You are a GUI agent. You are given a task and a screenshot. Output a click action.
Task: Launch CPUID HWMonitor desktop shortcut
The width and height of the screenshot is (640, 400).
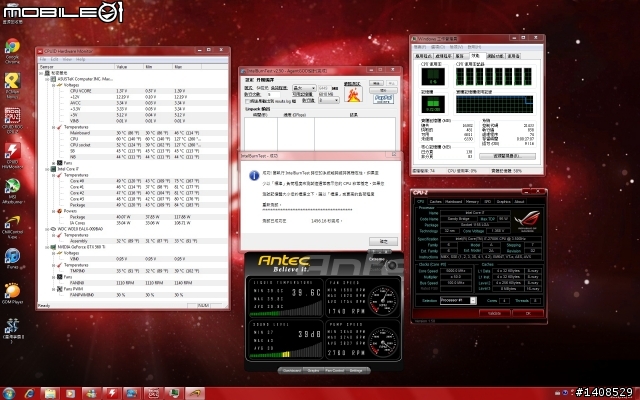coord(12,155)
